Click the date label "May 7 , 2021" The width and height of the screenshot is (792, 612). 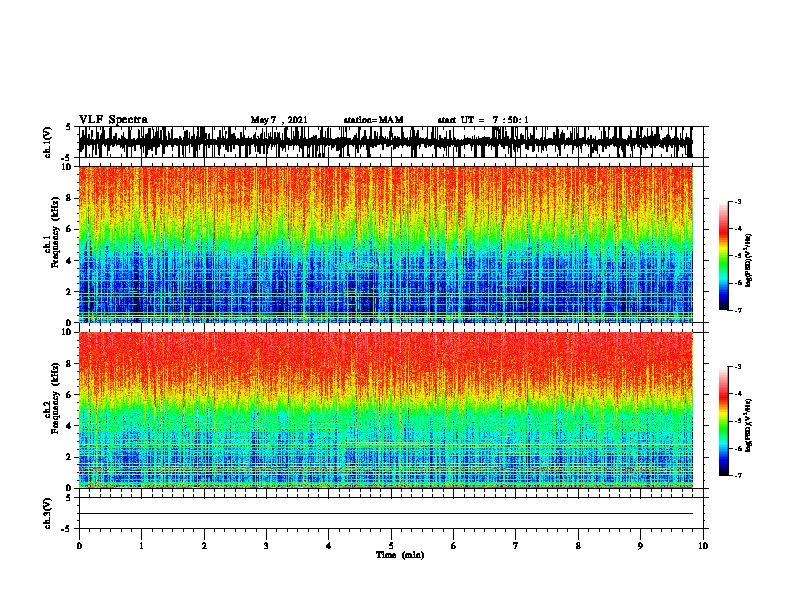(279, 120)
